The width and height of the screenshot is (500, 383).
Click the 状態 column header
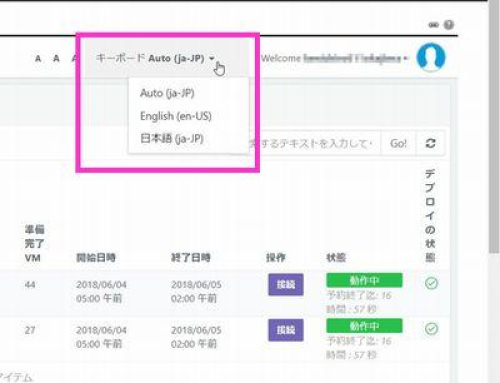click(x=336, y=258)
